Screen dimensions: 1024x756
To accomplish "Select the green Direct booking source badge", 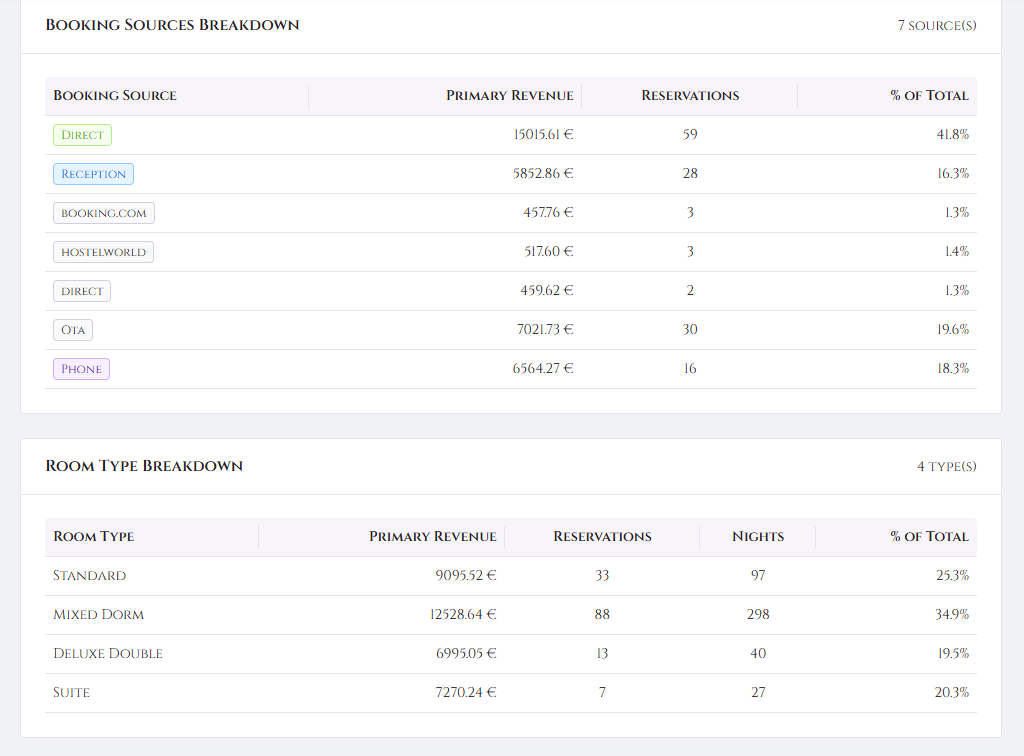I will pos(81,134).
